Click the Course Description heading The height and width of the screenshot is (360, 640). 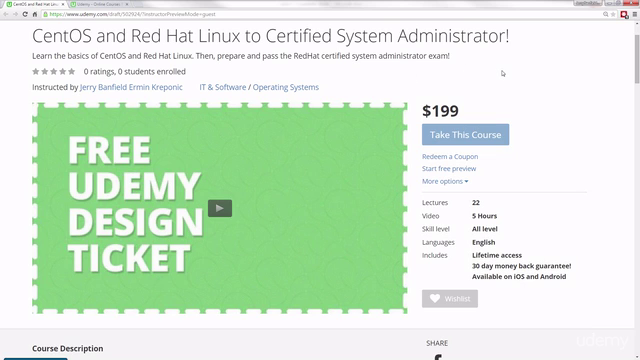coord(68,349)
